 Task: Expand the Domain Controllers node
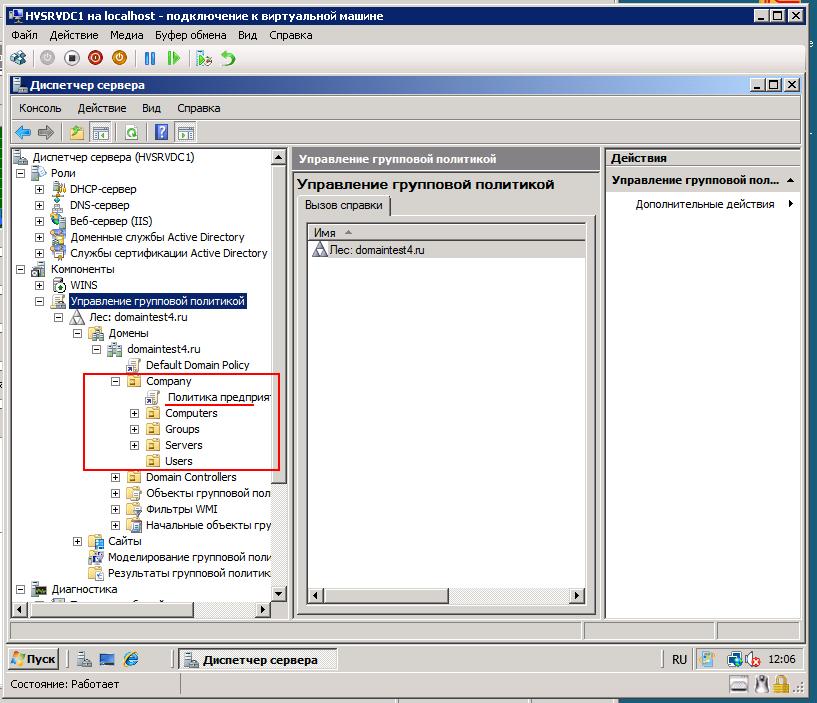tap(116, 477)
